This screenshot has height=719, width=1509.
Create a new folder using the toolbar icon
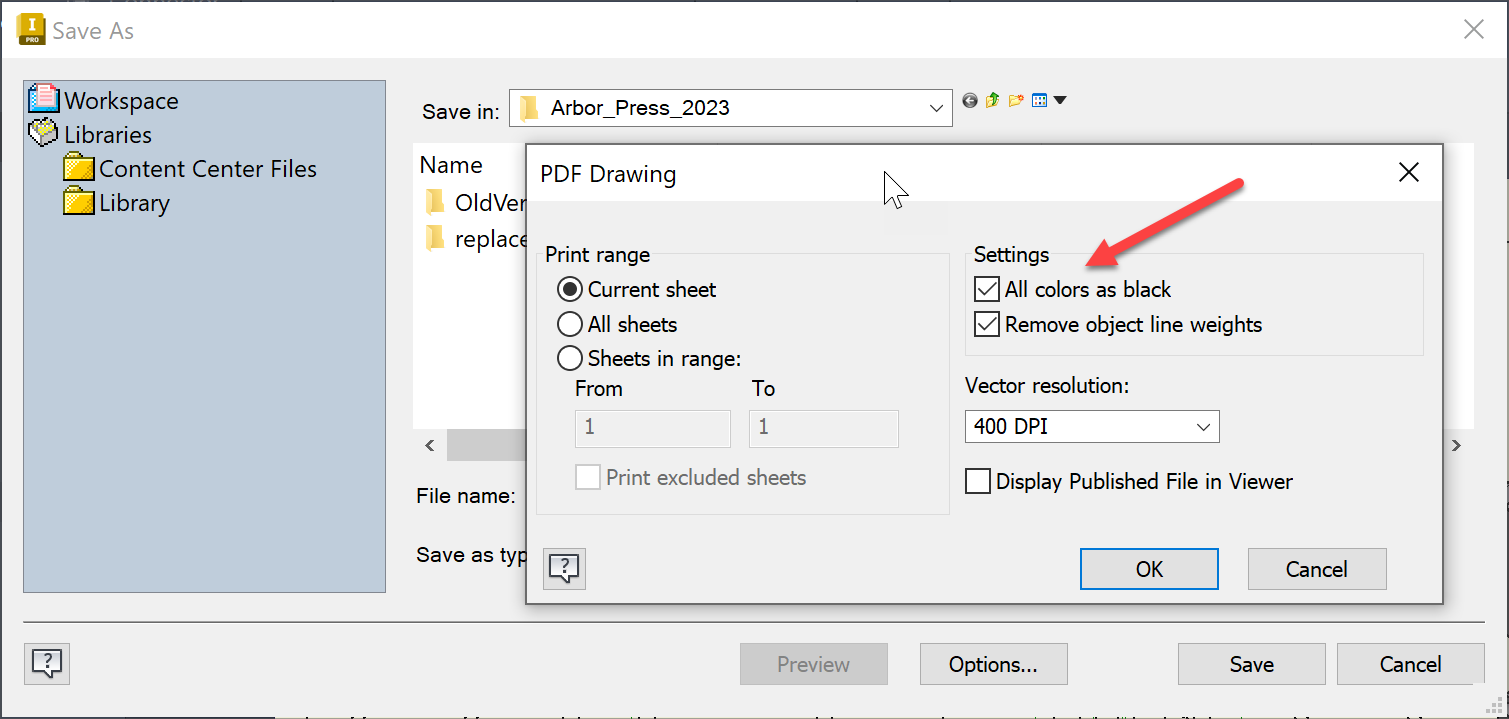pos(1015,100)
